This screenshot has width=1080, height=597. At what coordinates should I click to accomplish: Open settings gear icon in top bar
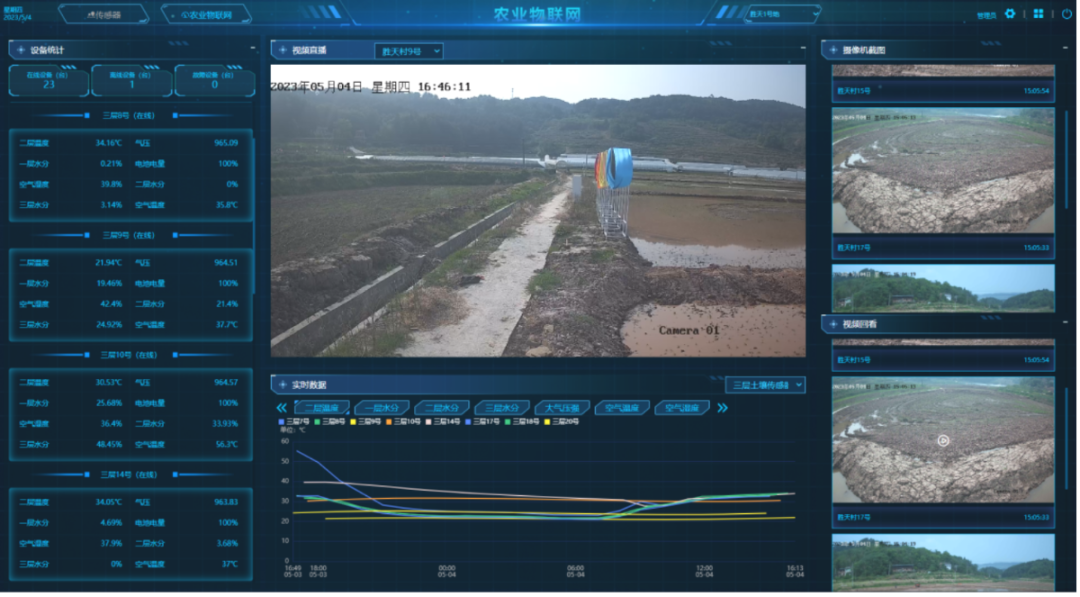click(x=1010, y=14)
